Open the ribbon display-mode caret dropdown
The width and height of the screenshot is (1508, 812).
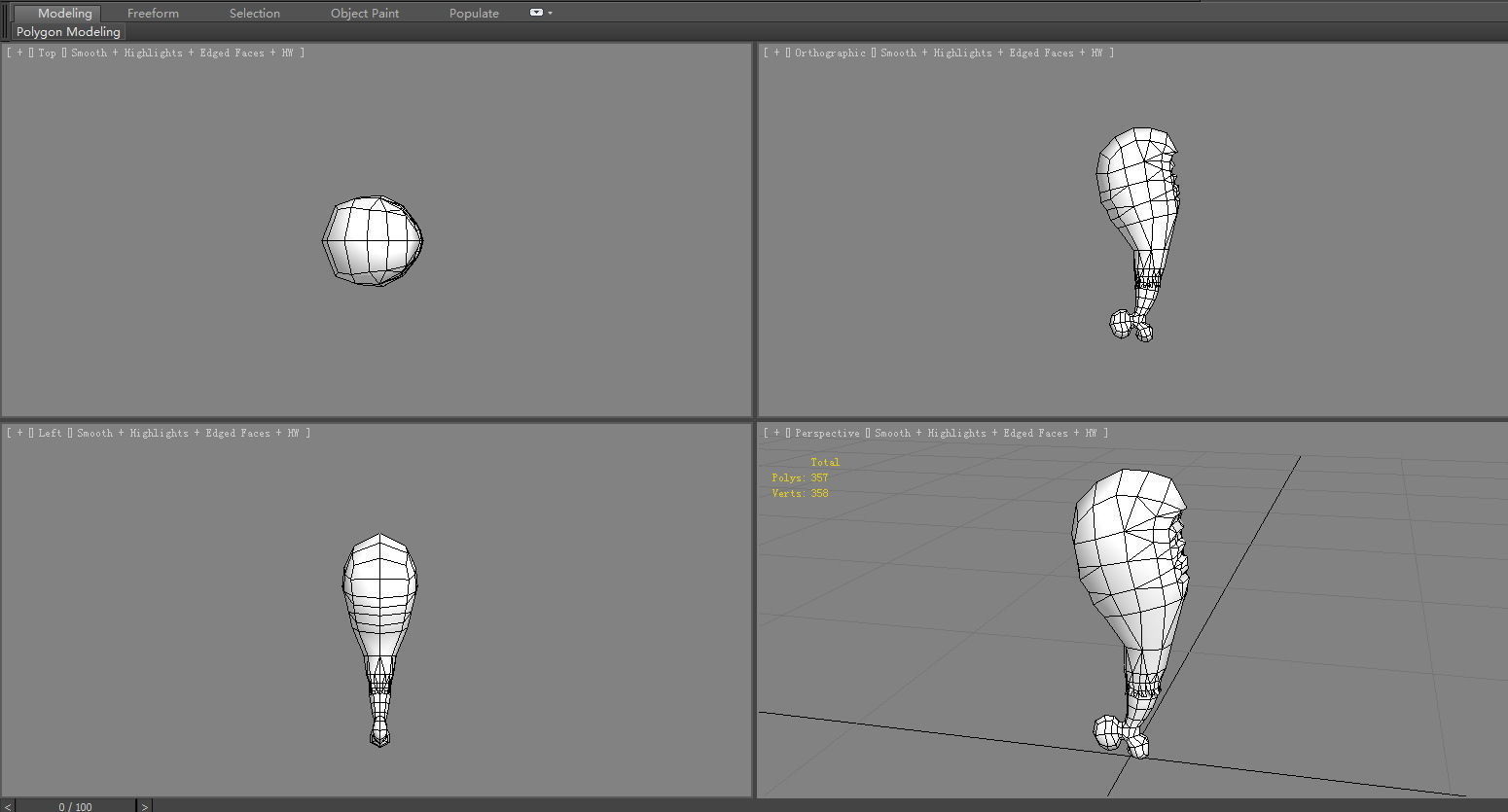[x=551, y=13]
